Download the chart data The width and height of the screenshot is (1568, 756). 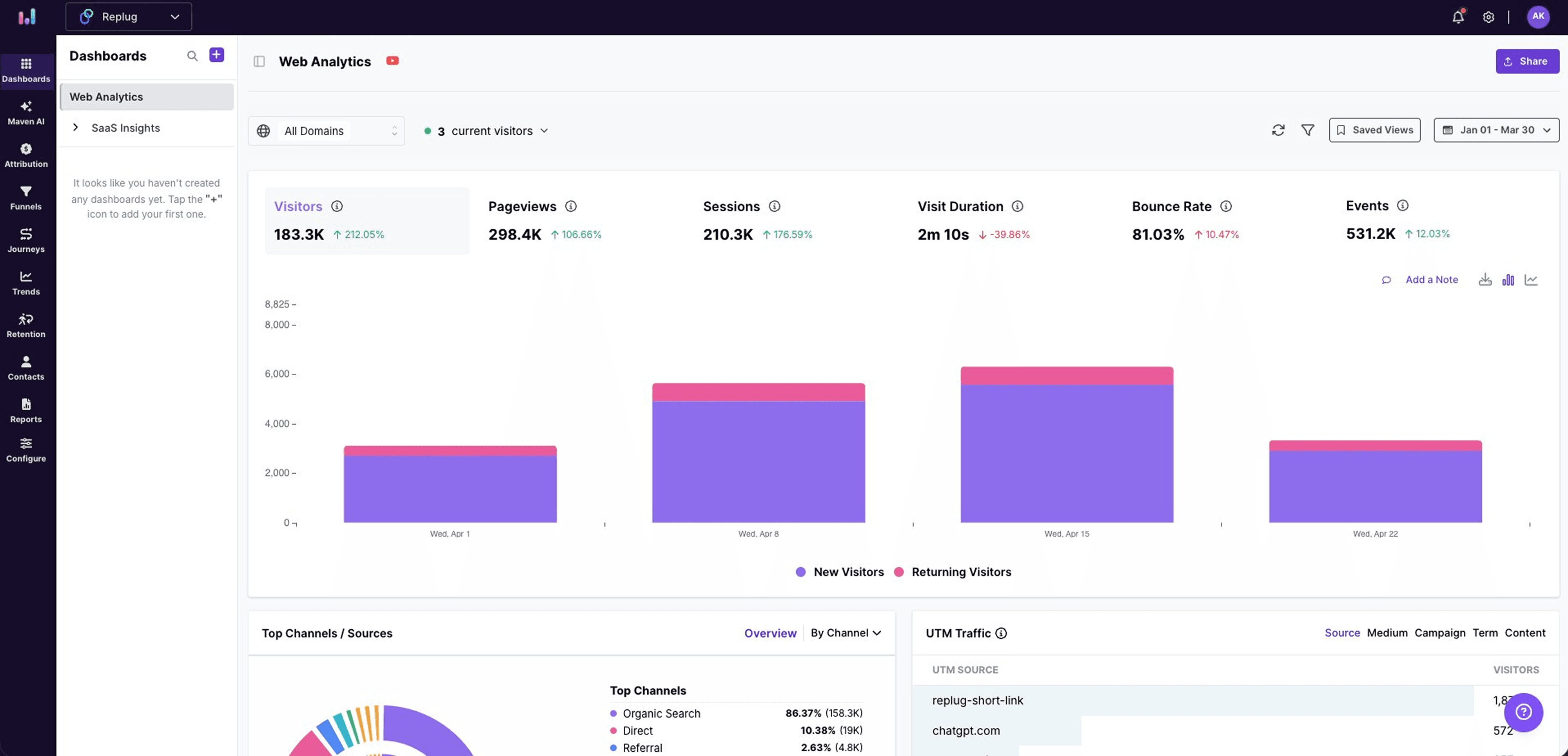1485,280
